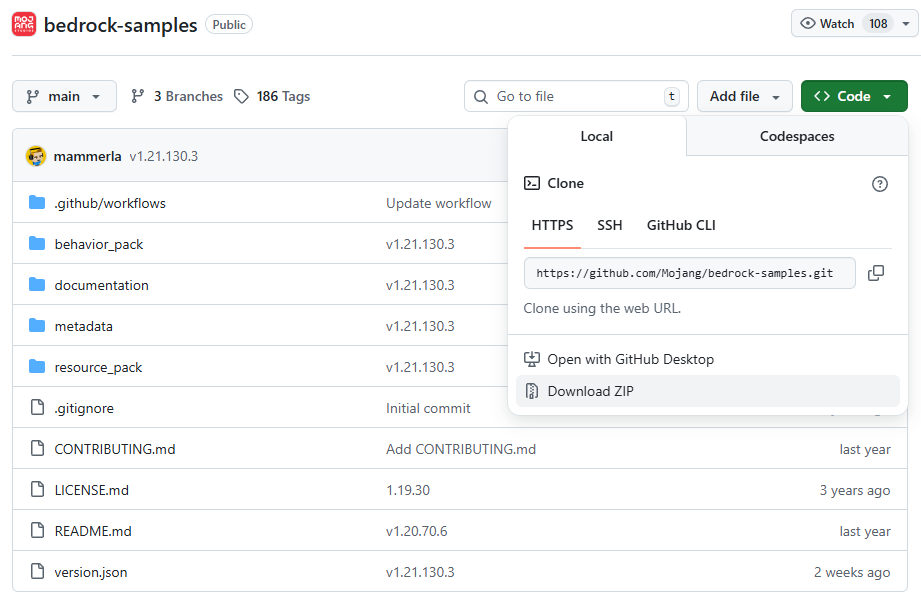
Task: Choose Open with GitHub Desktop
Action: point(630,359)
